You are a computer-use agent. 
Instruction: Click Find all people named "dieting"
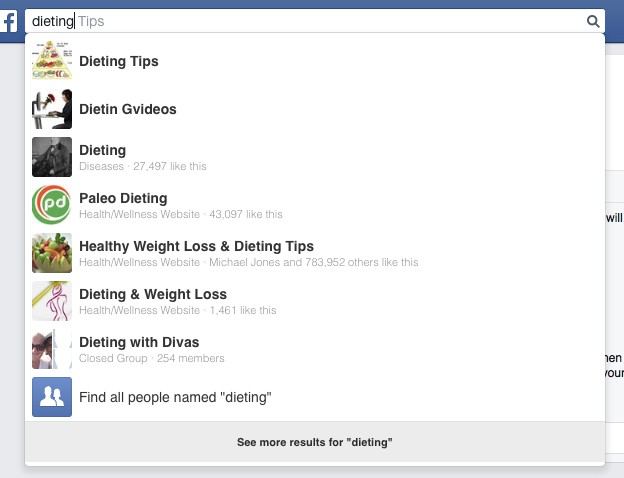coord(175,397)
